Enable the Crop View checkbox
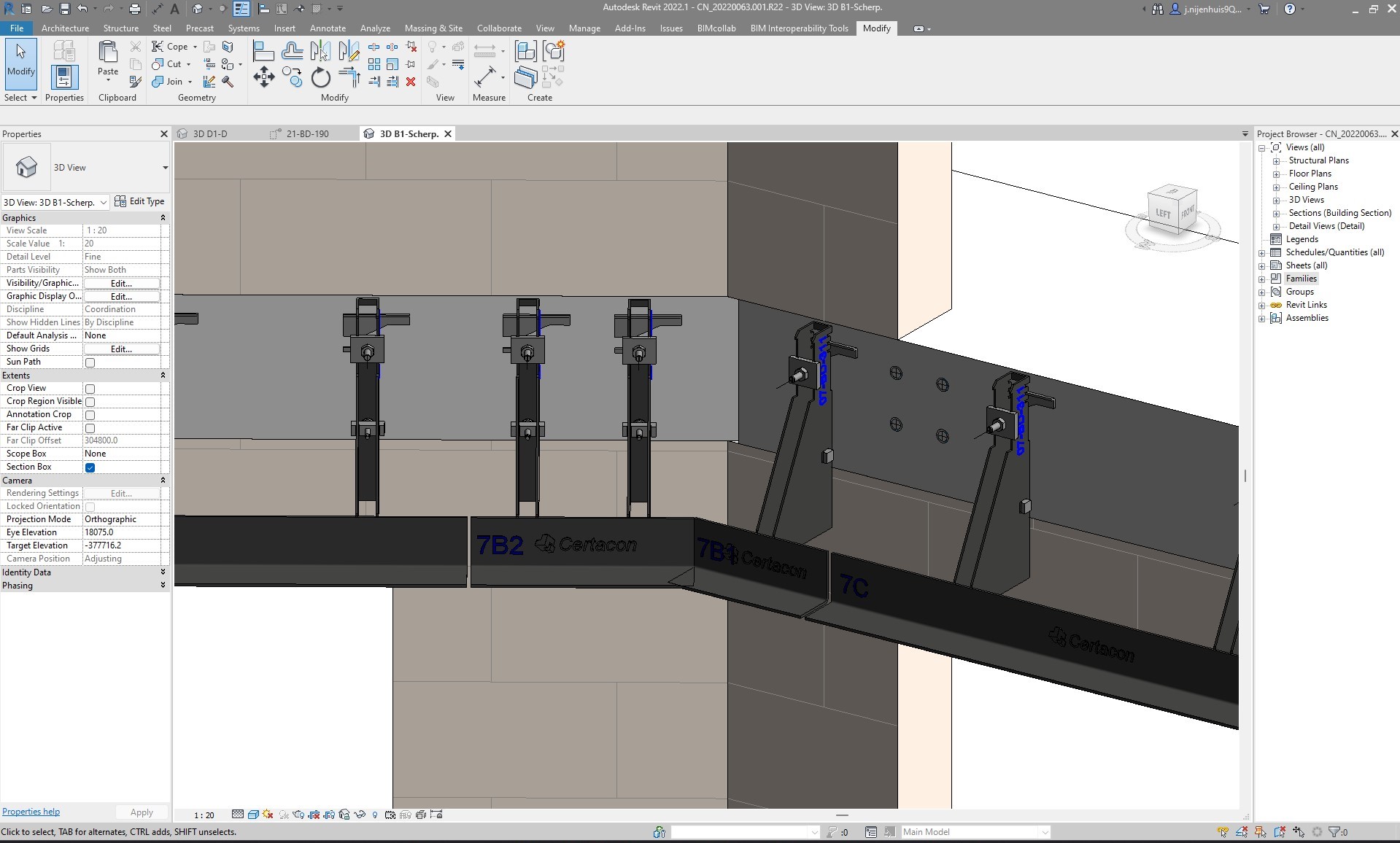The height and width of the screenshot is (843, 1400). [x=90, y=389]
